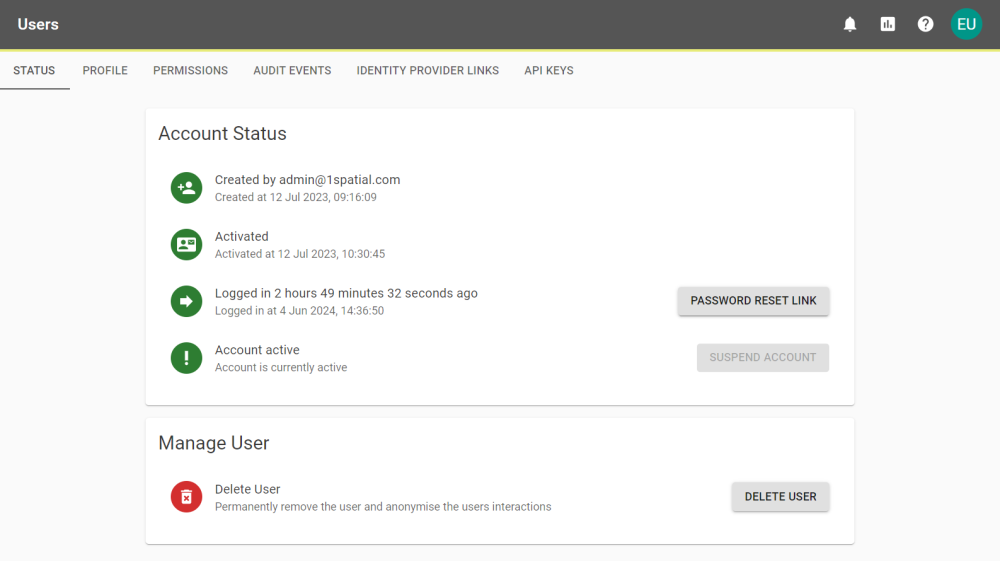Open the EU user avatar menu

point(966,24)
